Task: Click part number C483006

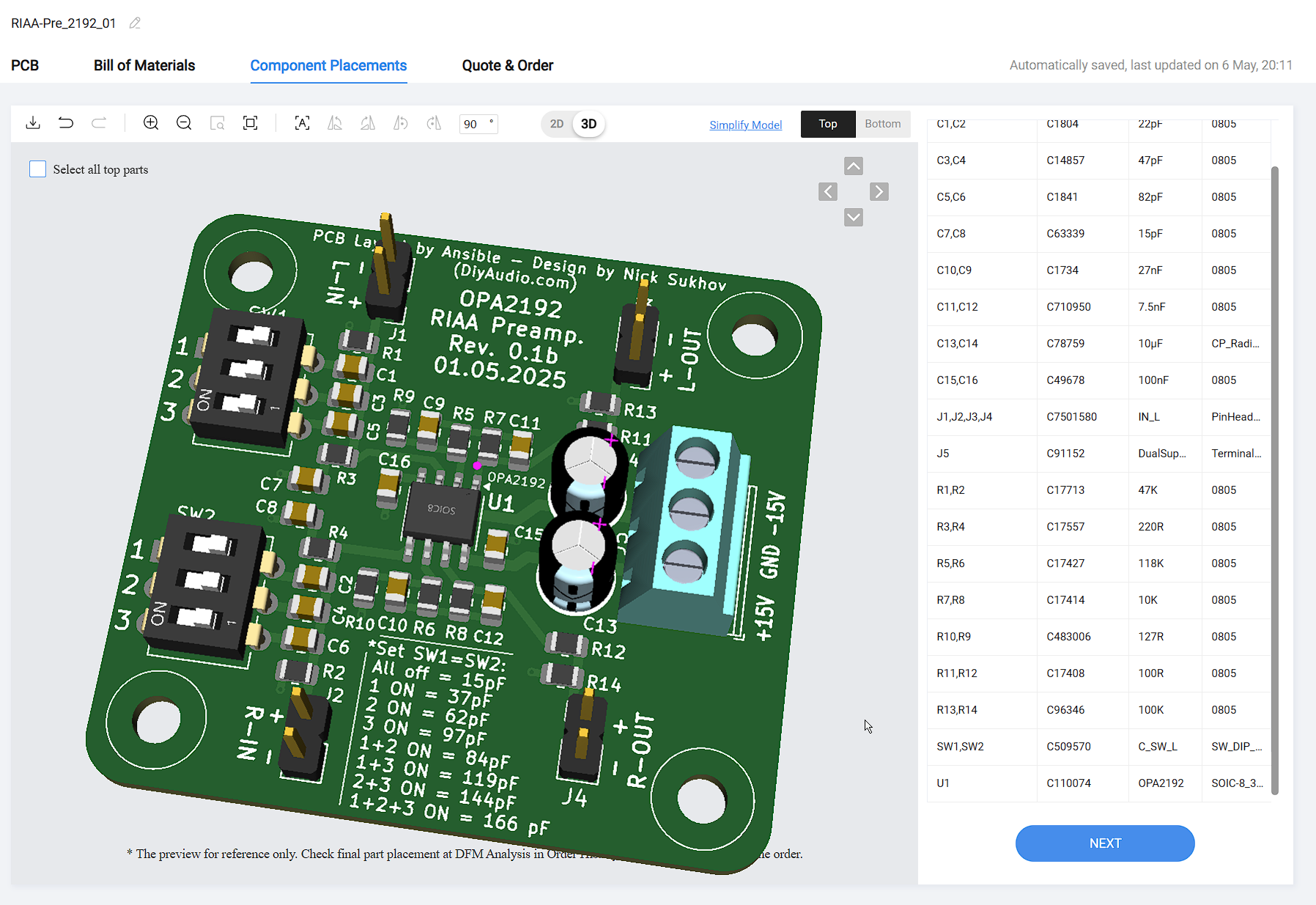Action: pyautogui.click(x=1068, y=637)
